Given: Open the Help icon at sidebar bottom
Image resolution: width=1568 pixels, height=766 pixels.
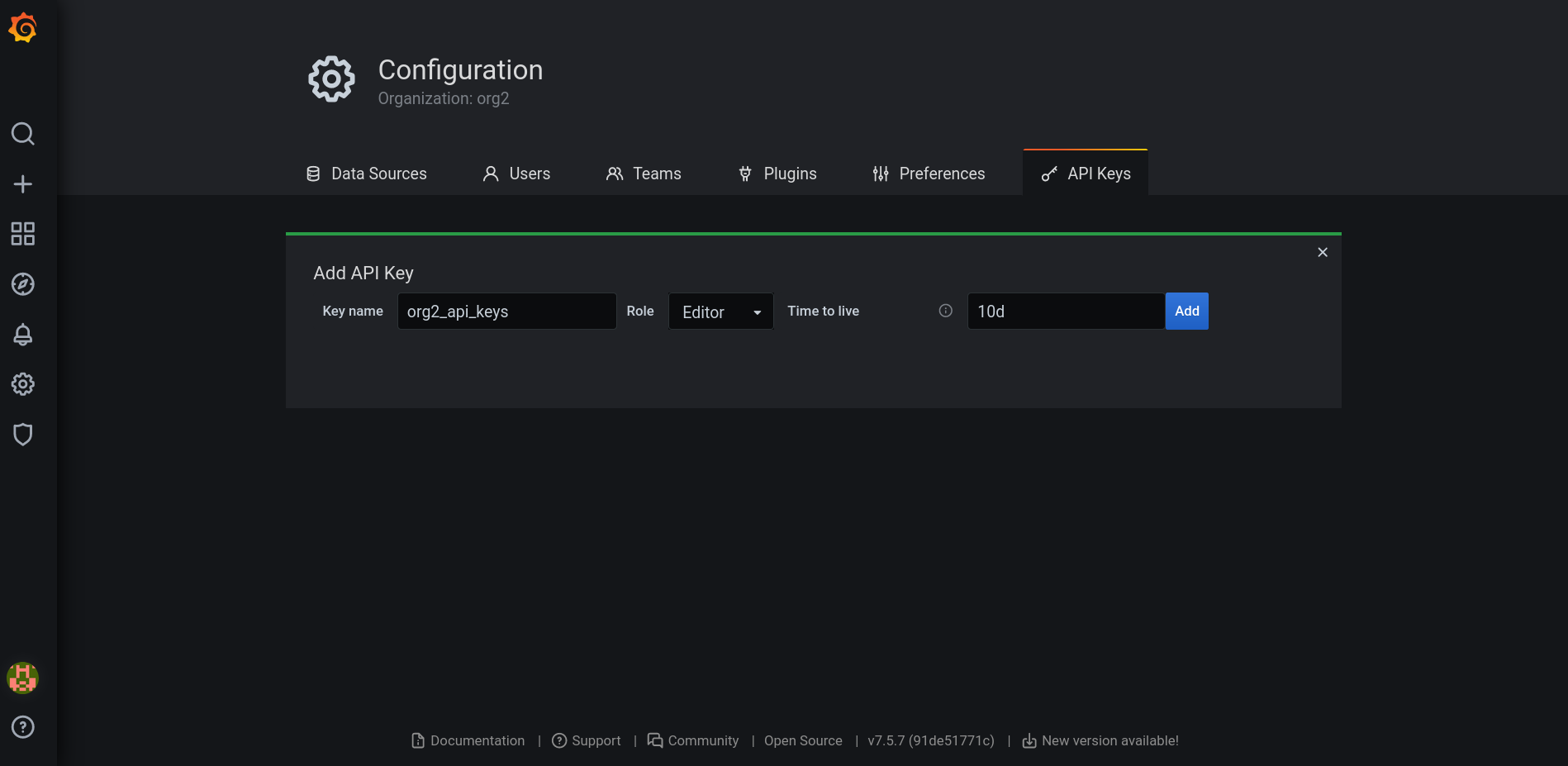Looking at the screenshot, I should (23, 727).
